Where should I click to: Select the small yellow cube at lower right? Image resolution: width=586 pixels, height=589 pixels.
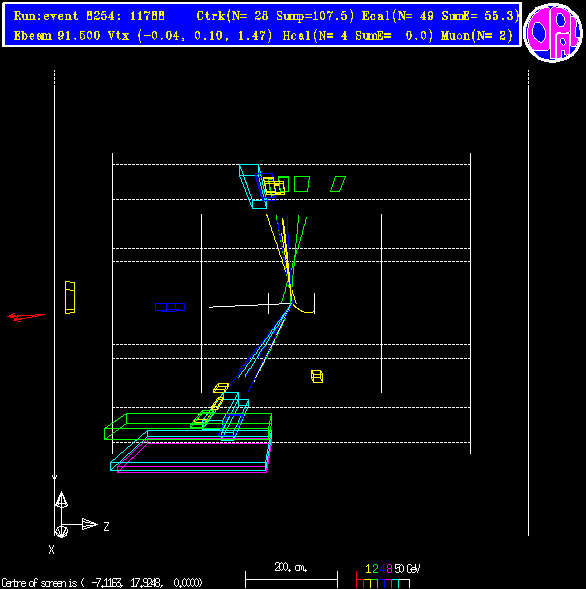coord(317,376)
